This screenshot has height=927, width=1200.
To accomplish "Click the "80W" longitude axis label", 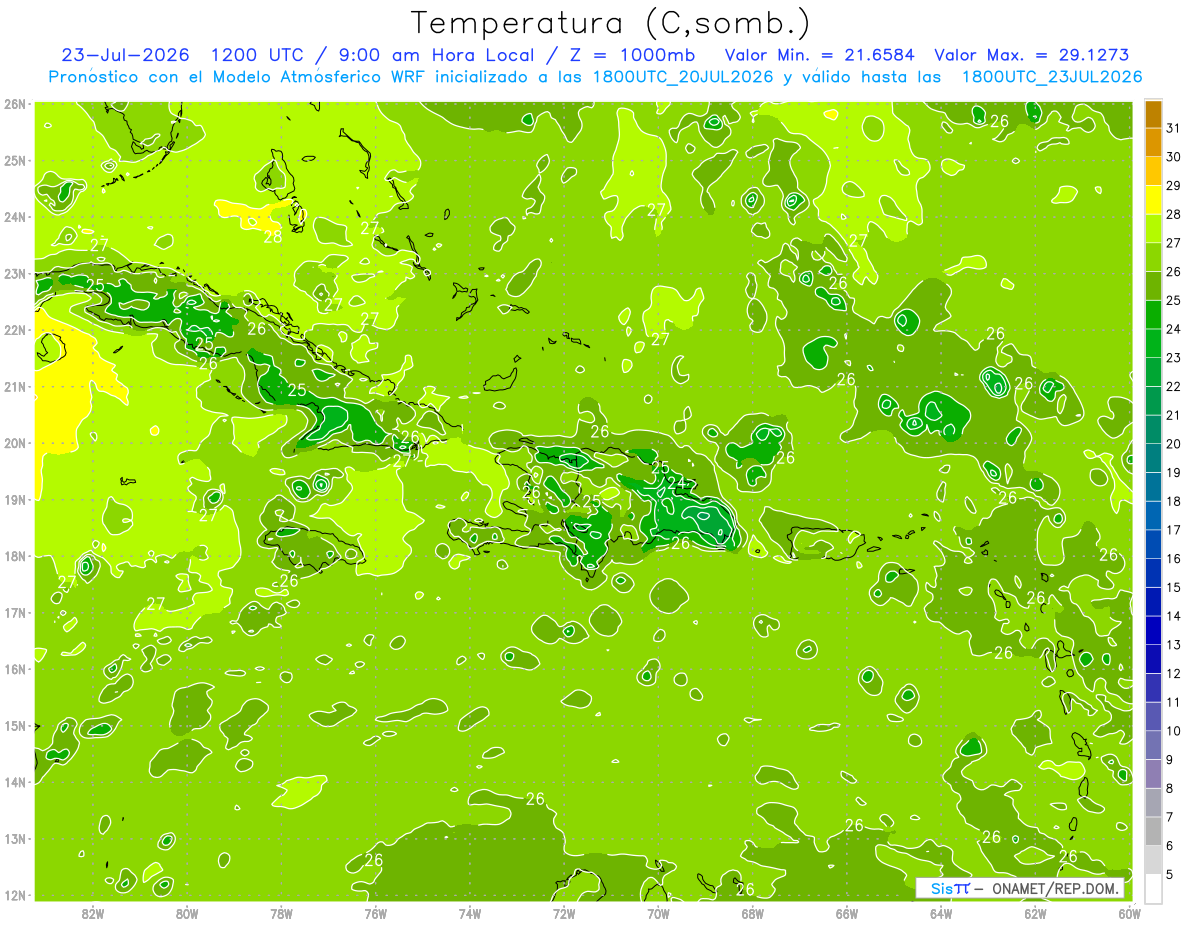I will pos(187,912).
